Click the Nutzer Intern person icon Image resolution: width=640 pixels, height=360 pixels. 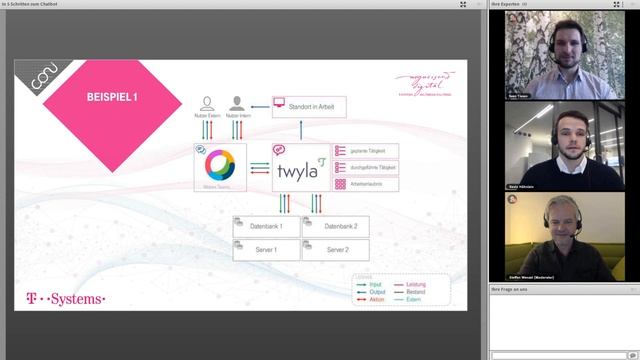click(237, 104)
